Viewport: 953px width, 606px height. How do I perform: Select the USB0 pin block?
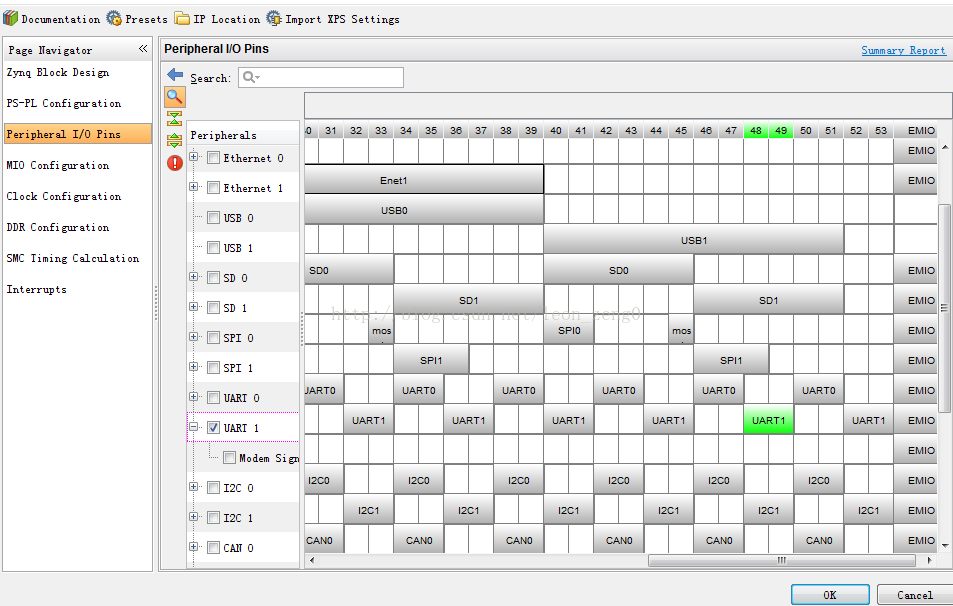424,210
